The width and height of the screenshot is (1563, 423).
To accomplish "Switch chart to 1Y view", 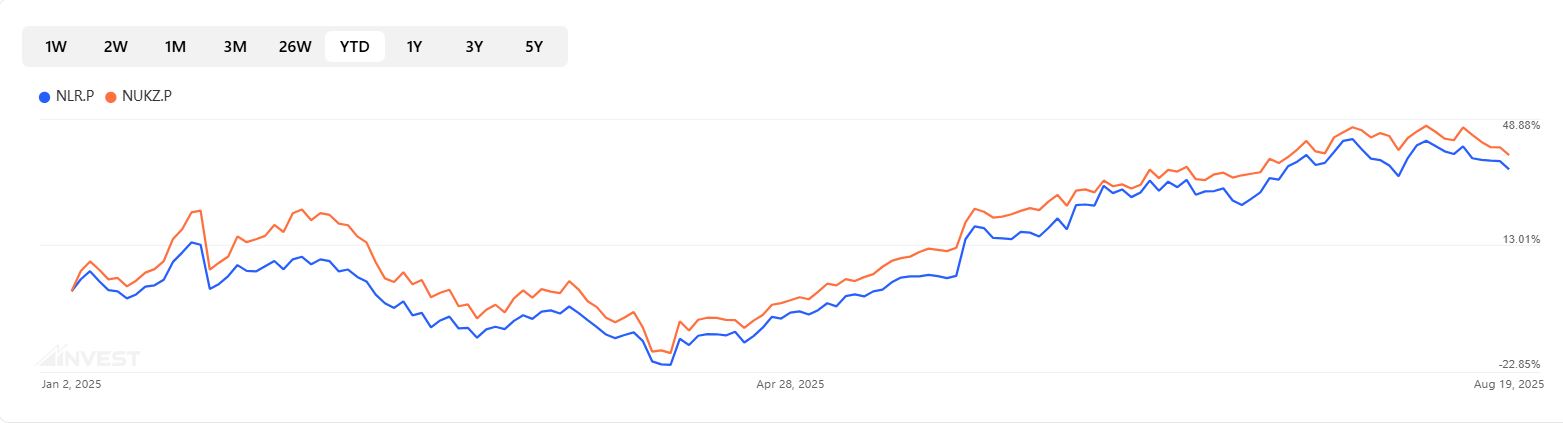I will click(x=414, y=46).
